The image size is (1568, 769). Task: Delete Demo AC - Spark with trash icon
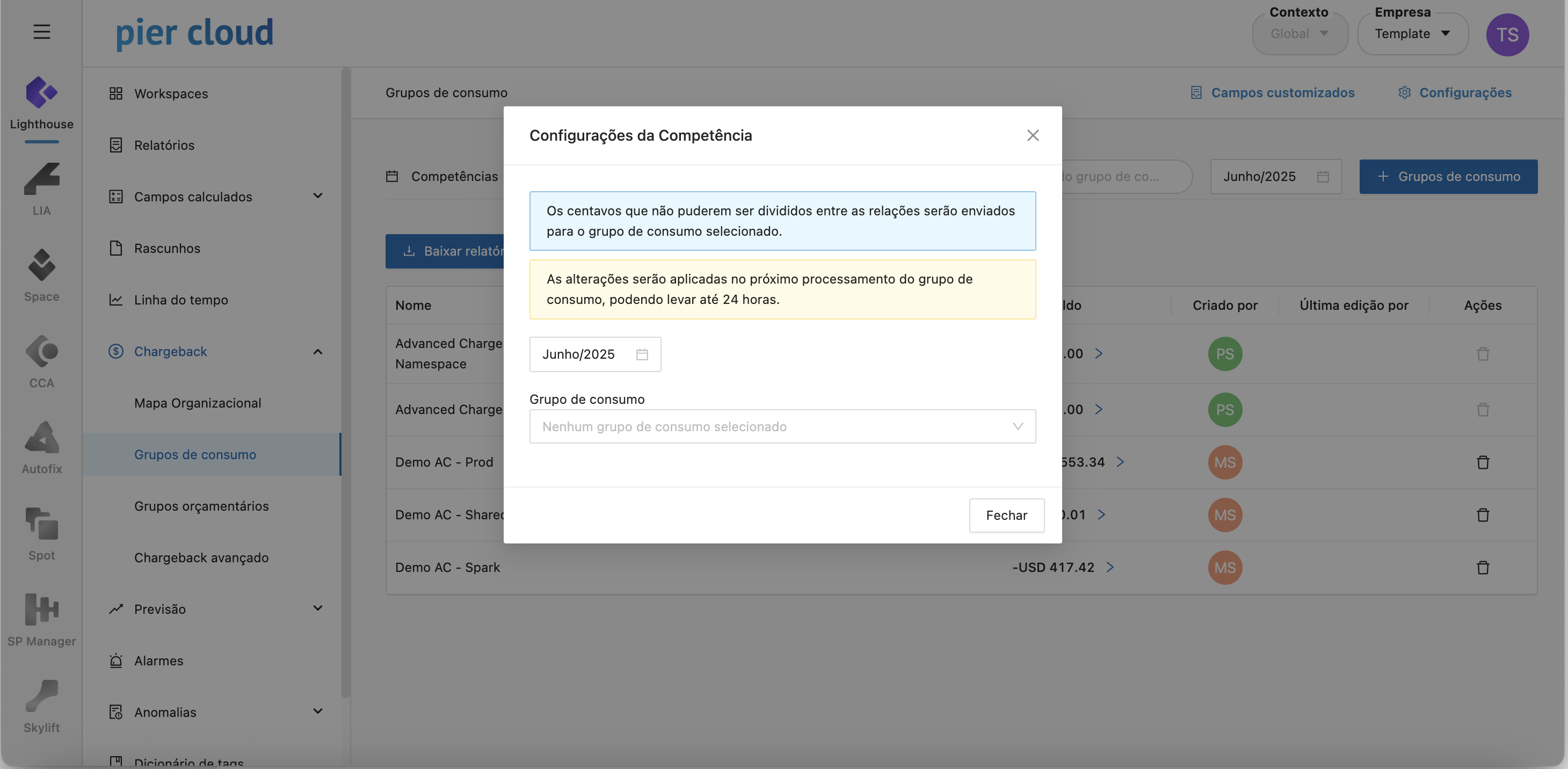click(1482, 568)
